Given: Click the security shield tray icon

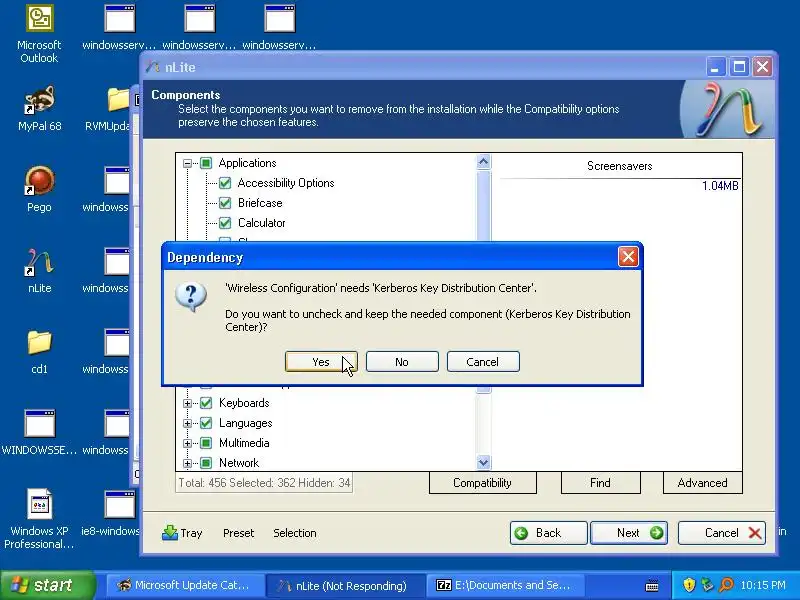Looking at the screenshot, I should 689,585.
